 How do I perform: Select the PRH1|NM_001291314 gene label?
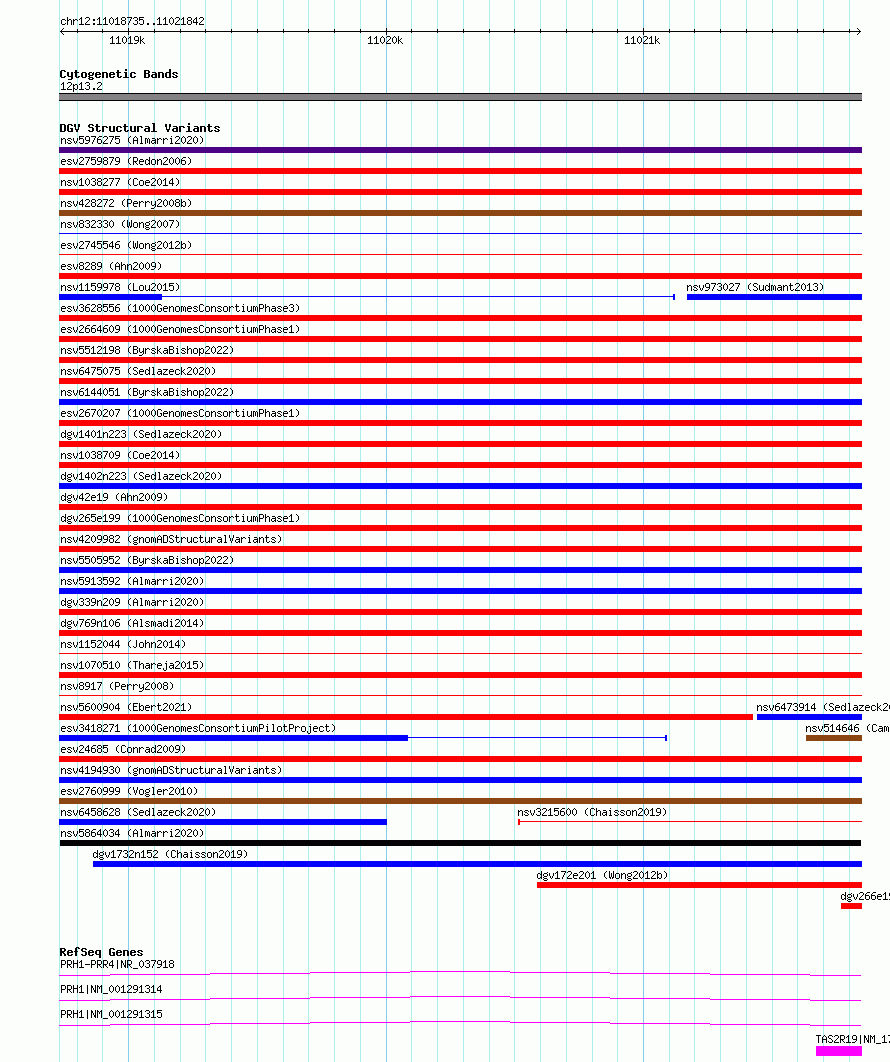click(111, 989)
